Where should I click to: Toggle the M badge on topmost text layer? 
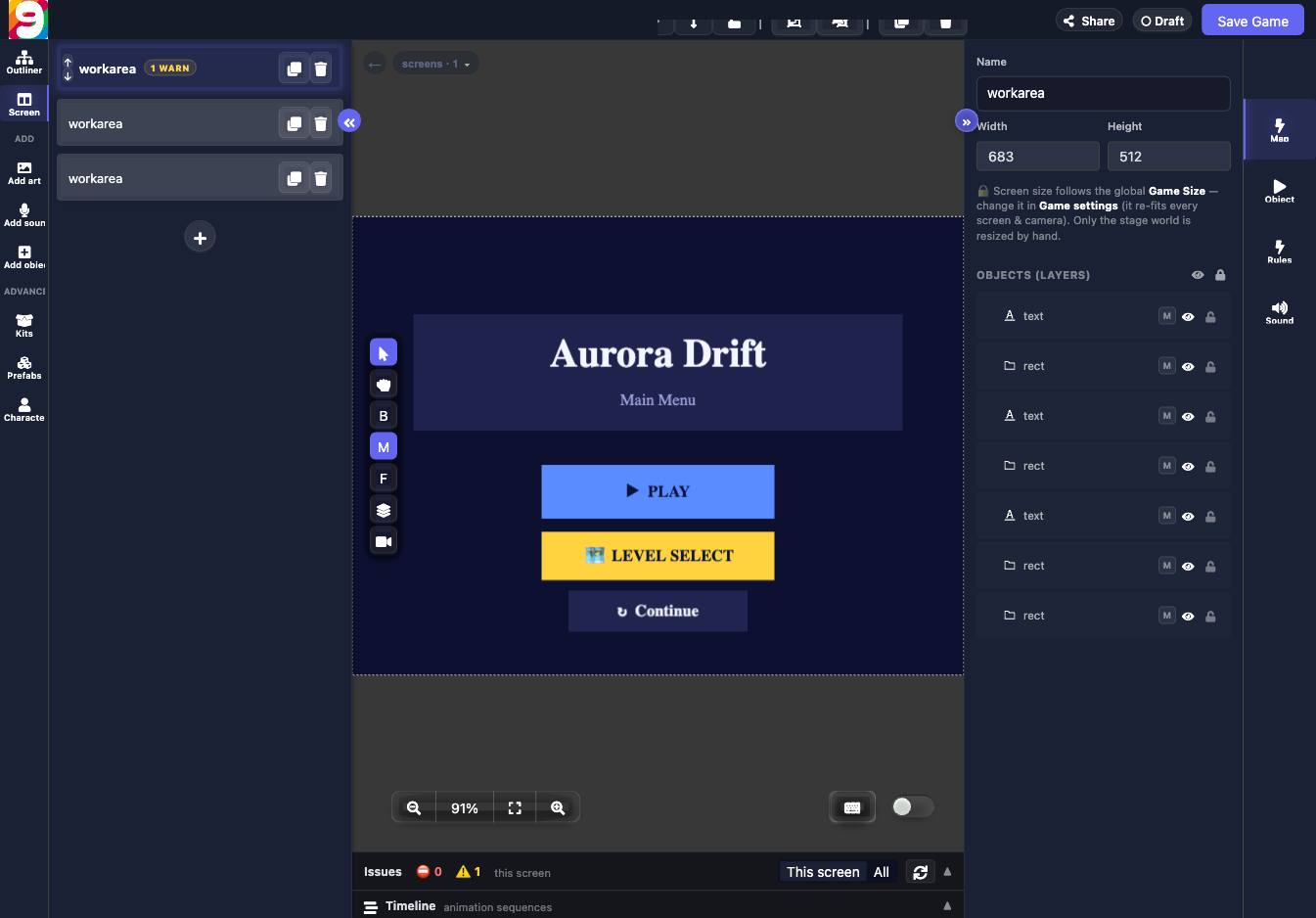coord(1166,315)
